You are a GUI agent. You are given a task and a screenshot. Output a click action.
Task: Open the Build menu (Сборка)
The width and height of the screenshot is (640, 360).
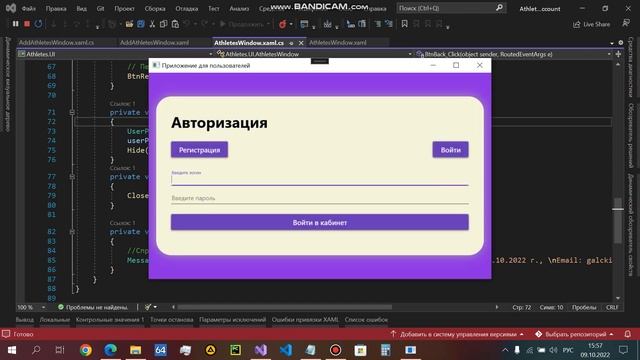[x=155, y=8]
